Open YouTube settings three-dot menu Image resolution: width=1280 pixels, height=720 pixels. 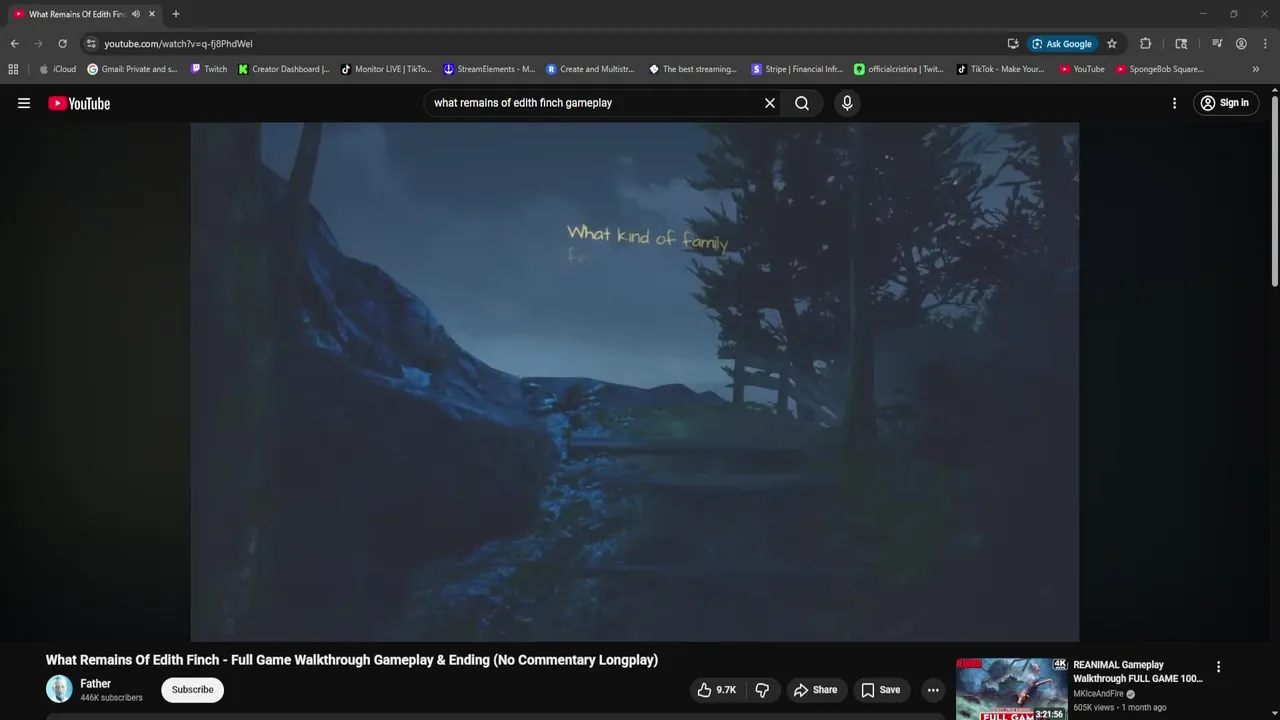pyautogui.click(x=1174, y=103)
